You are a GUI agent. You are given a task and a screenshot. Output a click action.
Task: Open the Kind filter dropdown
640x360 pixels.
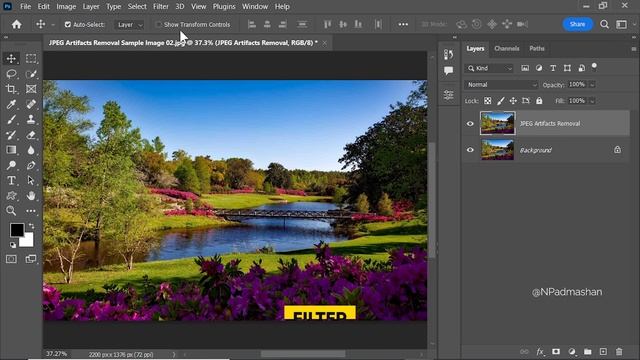point(489,68)
